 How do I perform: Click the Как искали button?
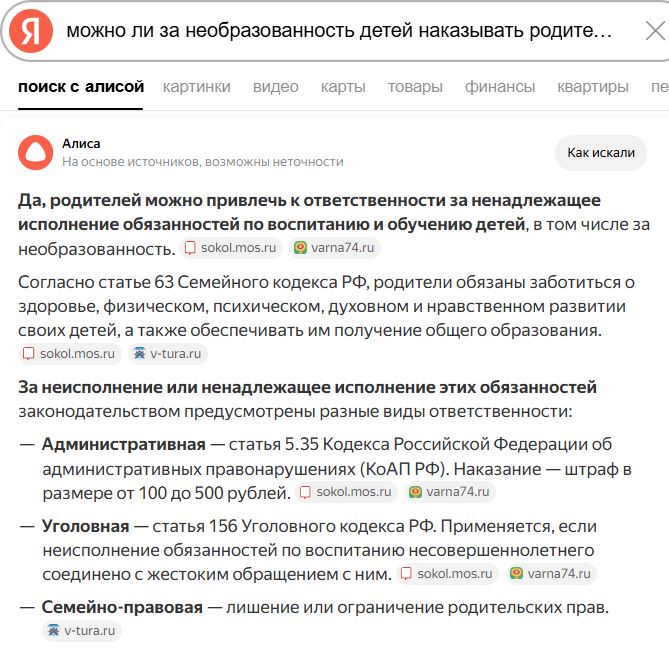601,153
